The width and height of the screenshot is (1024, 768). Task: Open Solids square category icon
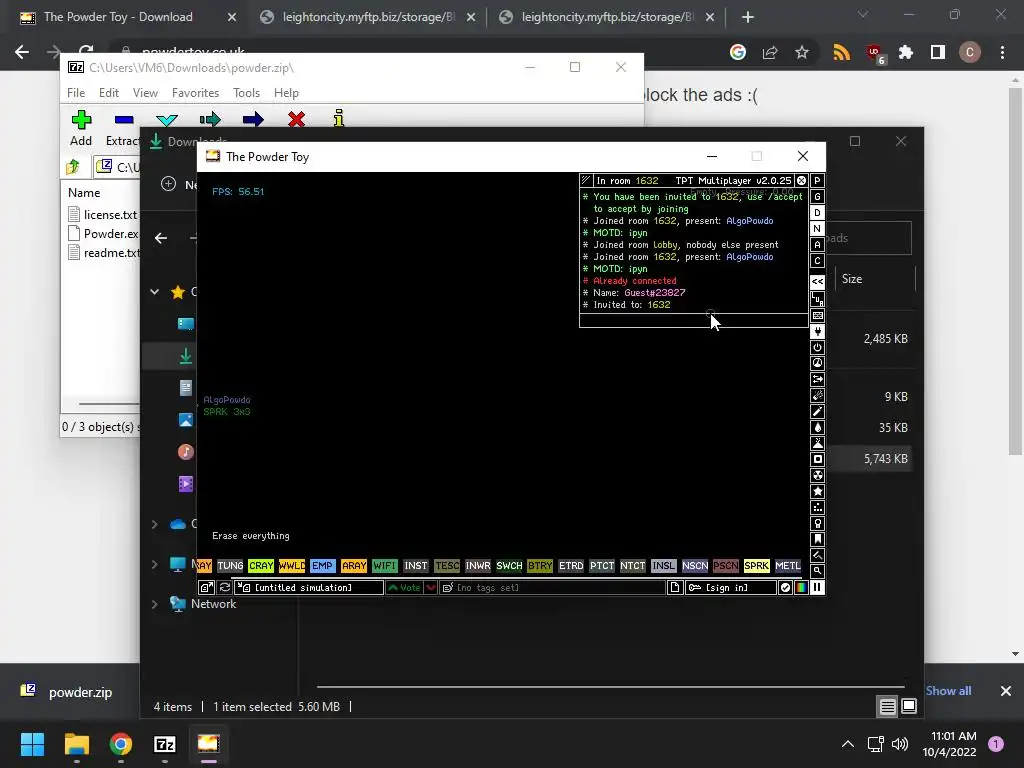(x=817, y=459)
